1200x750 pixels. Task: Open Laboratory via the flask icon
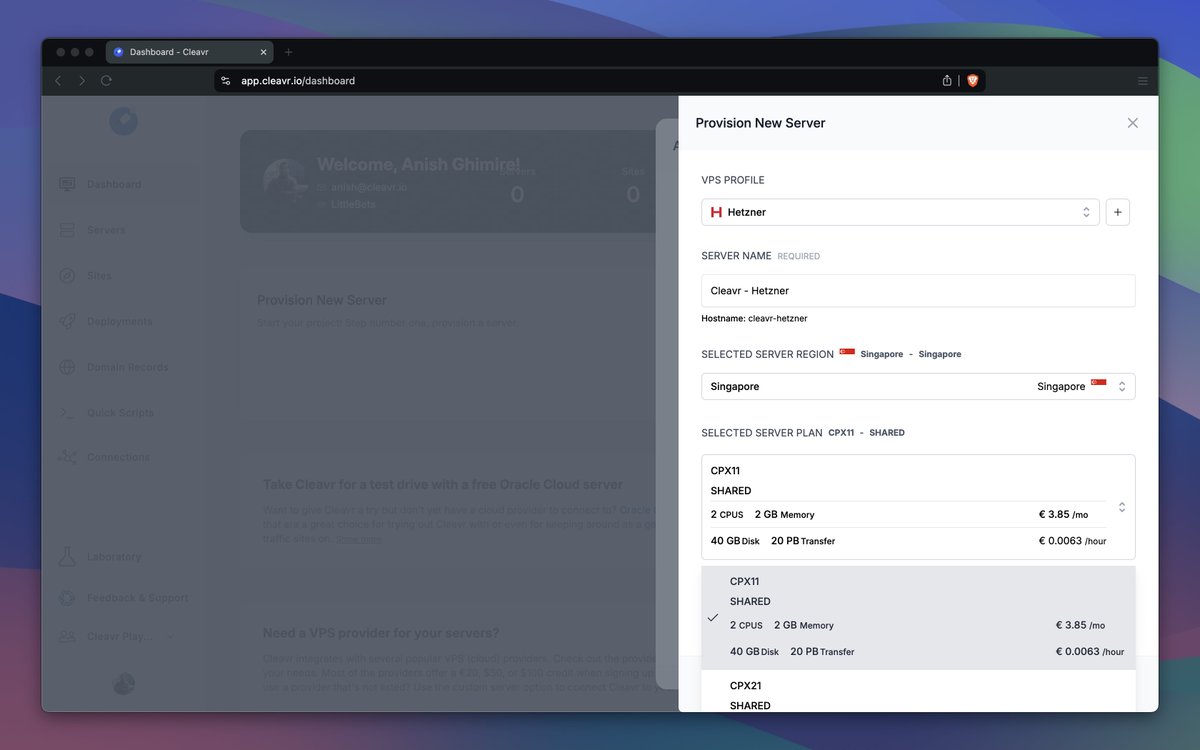[67, 557]
